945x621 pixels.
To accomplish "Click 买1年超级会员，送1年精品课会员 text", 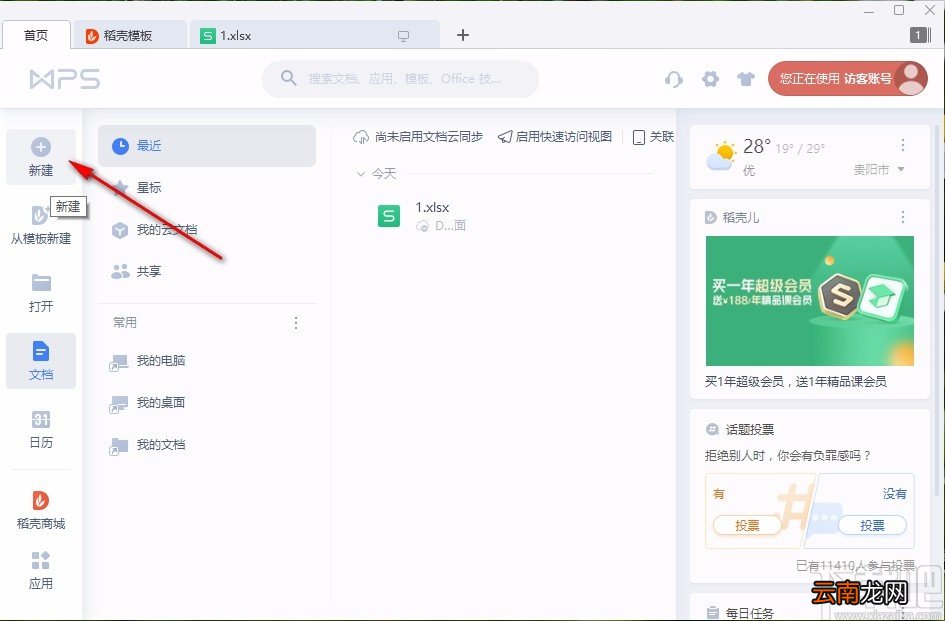I will pos(796,381).
